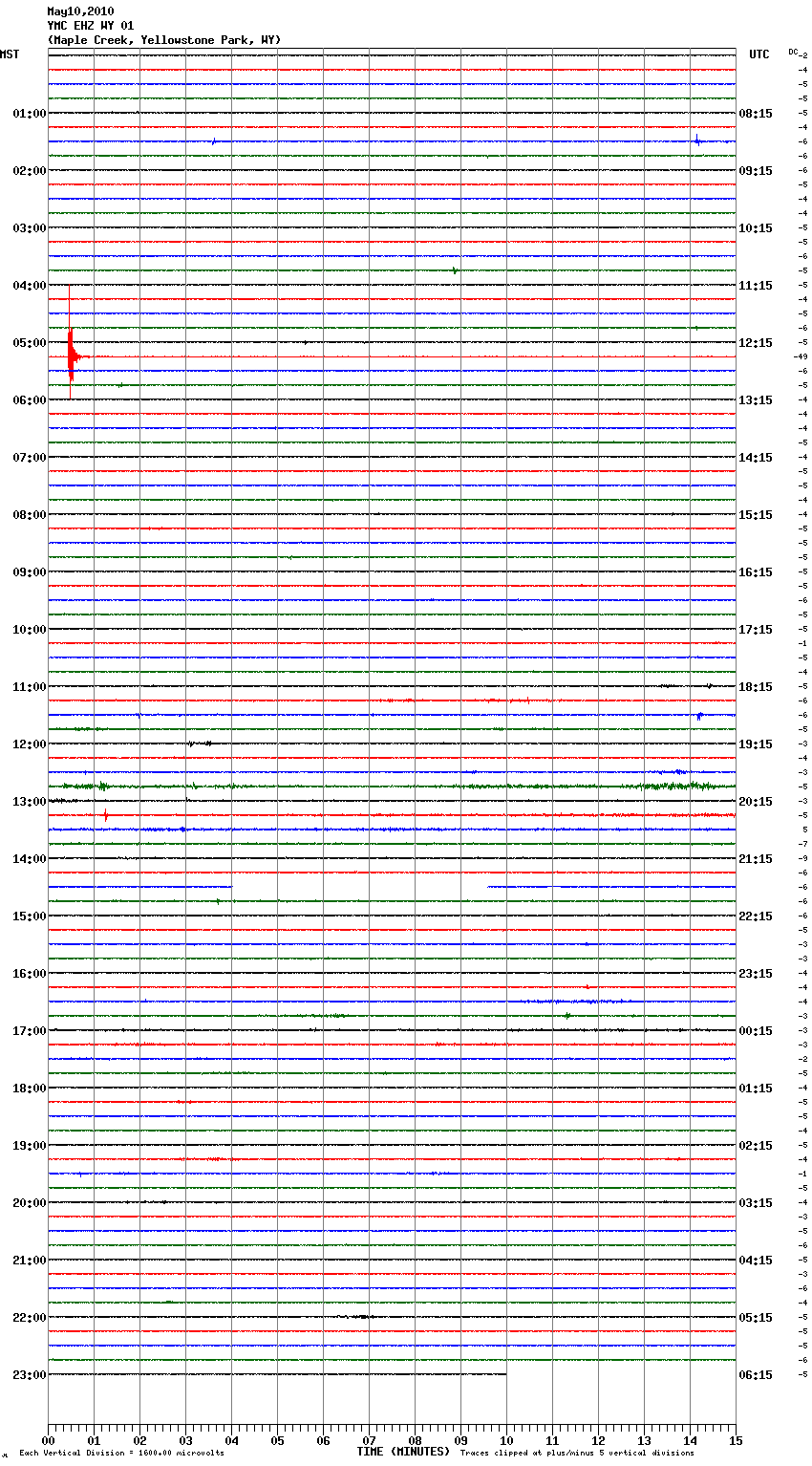The height and width of the screenshot is (1466, 812).
Task: Click '(Maple Creek, Yellowstone Park, WY)' location text
Action: click(x=164, y=40)
